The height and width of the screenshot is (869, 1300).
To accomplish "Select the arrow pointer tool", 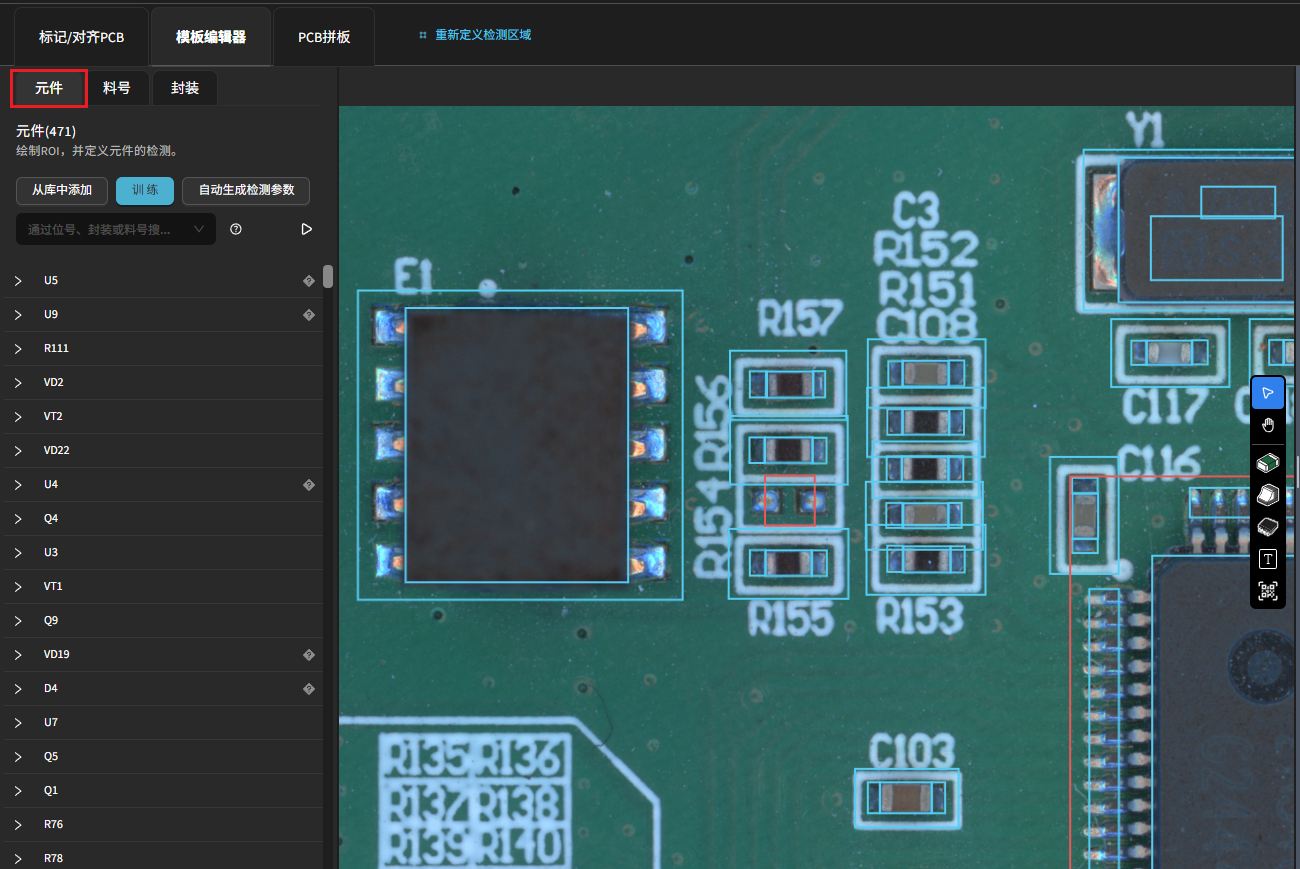I will click(1268, 392).
